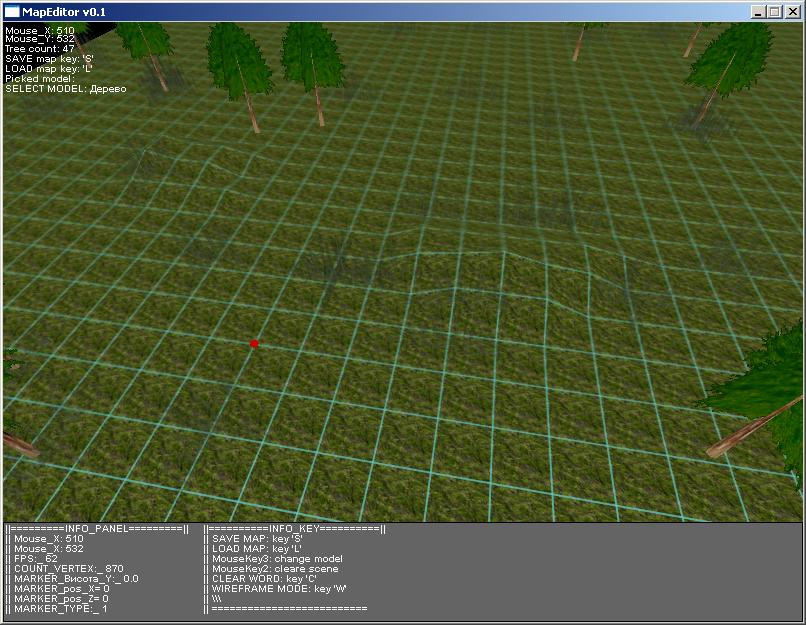This screenshot has width=806, height=625.
Task: Click the MARKER_TYPE line in info panel
Action: pos(58,608)
